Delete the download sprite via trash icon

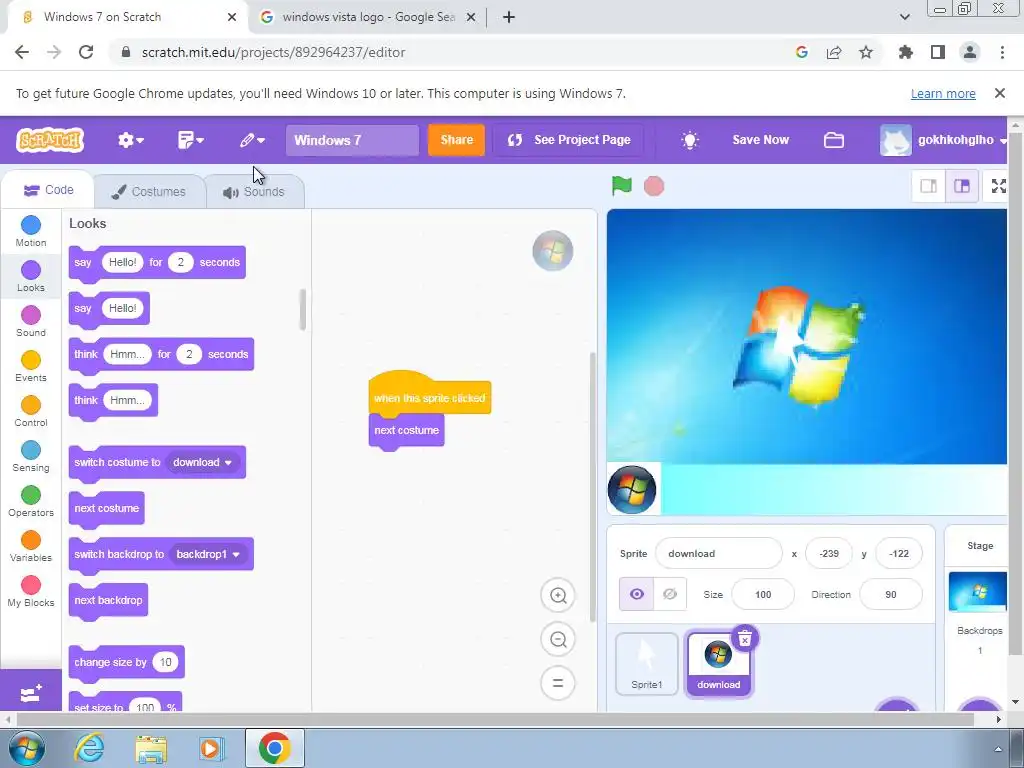pos(744,638)
